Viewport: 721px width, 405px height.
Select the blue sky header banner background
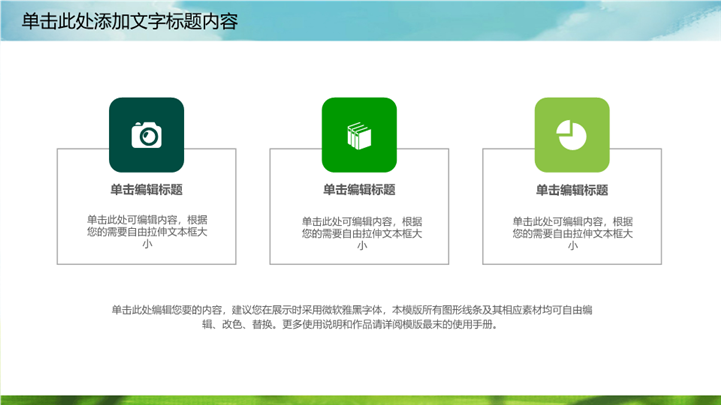(x=500, y=20)
